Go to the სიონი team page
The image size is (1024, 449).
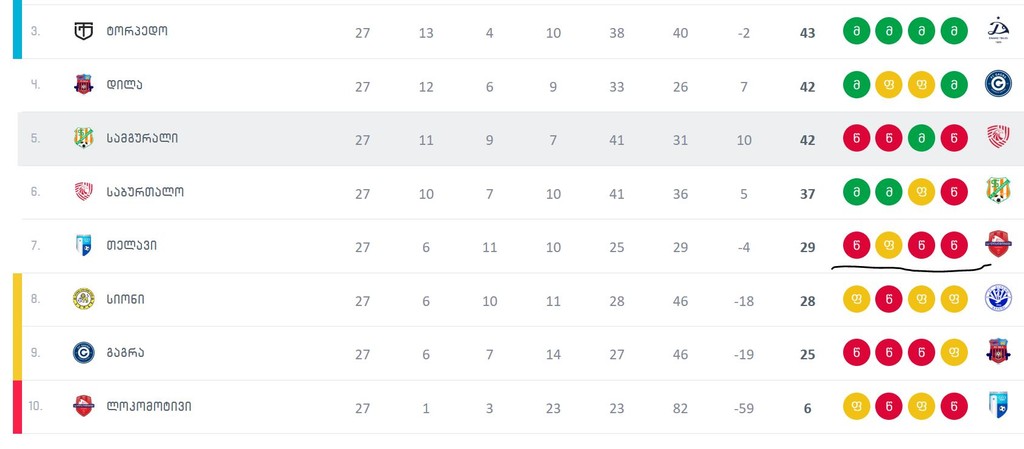point(125,299)
